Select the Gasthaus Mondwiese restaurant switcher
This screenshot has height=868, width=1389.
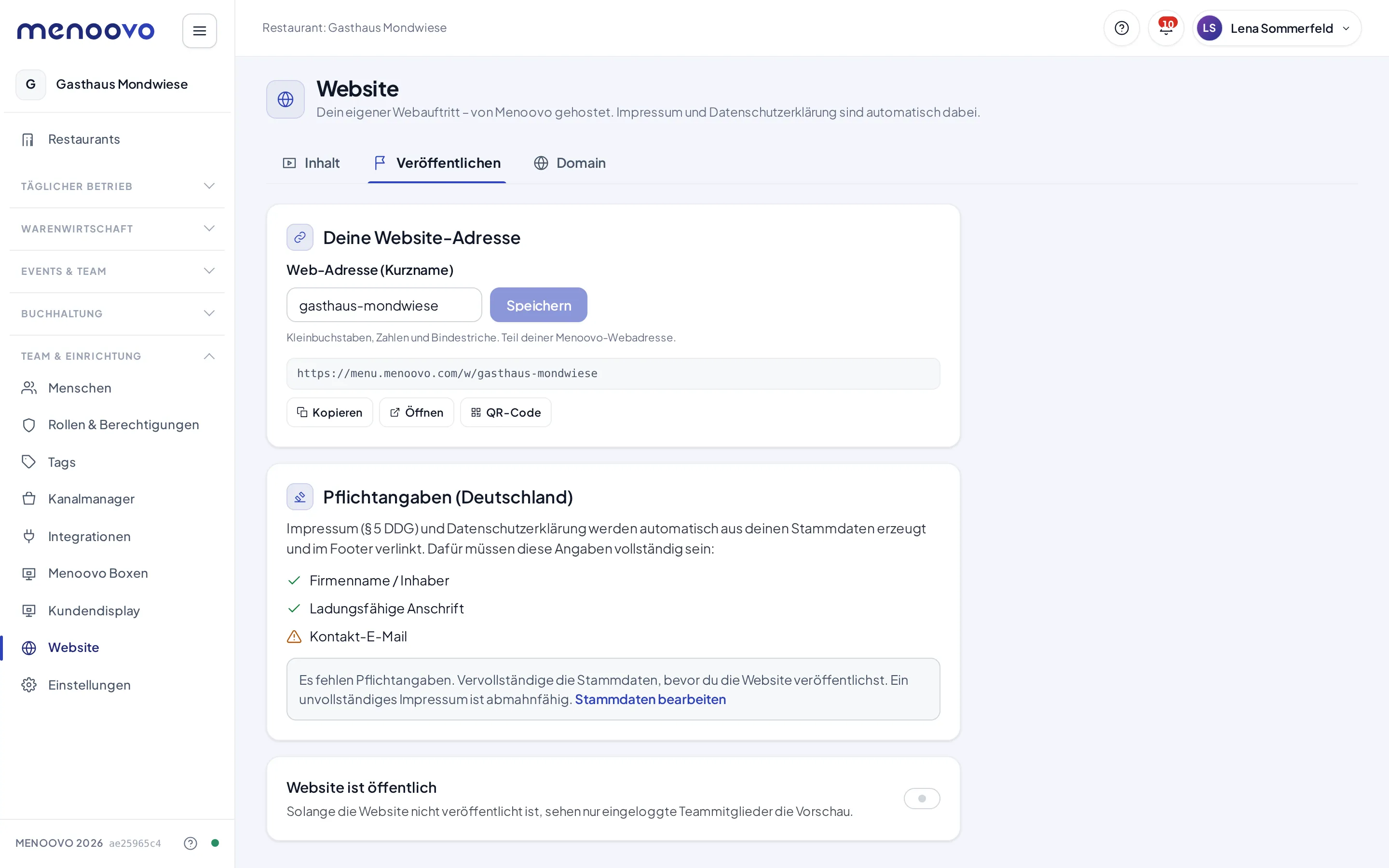pos(117,84)
